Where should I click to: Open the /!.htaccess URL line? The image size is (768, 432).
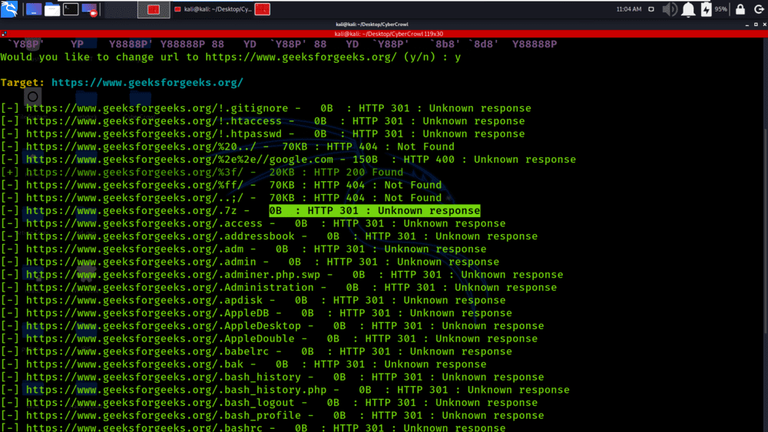pos(153,121)
